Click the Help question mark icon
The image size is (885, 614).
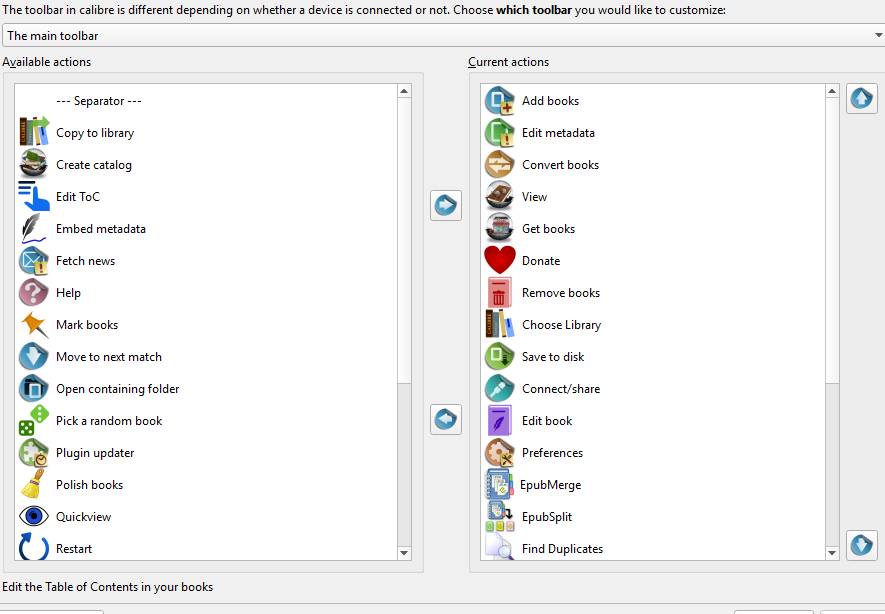pyautogui.click(x=34, y=292)
